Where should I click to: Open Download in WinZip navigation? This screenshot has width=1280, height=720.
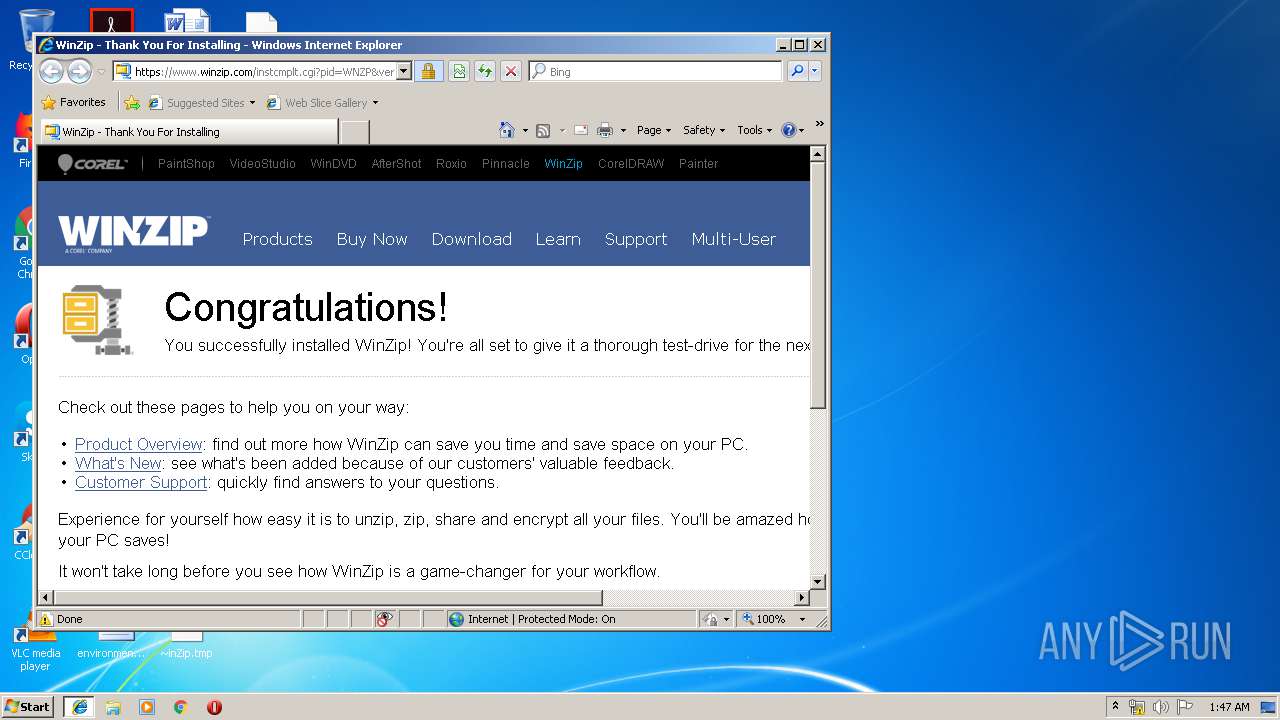coord(471,239)
